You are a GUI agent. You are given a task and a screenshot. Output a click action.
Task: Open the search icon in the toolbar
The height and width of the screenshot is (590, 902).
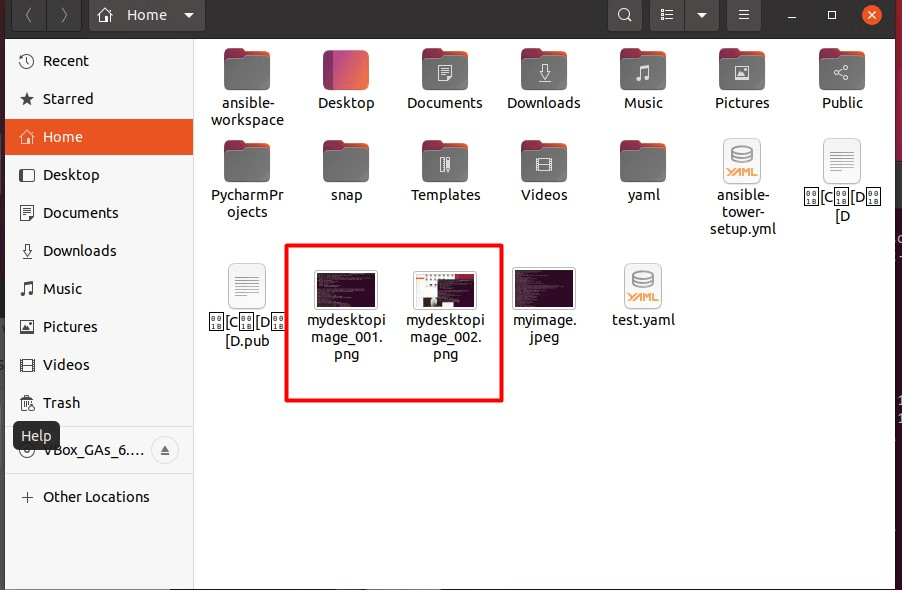(624, 15)
